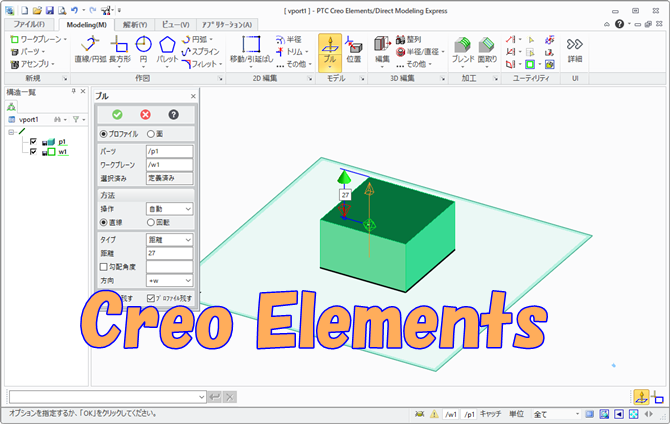Switch to the ビュー(V) tab

coord(175,25)
